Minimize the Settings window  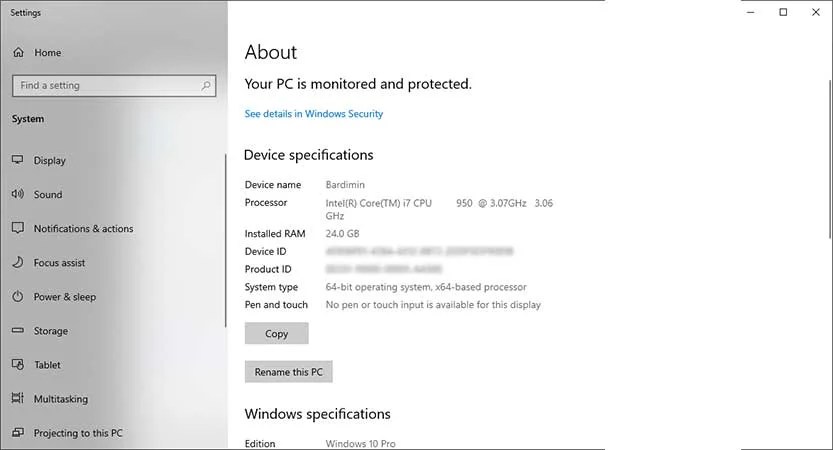751,12
